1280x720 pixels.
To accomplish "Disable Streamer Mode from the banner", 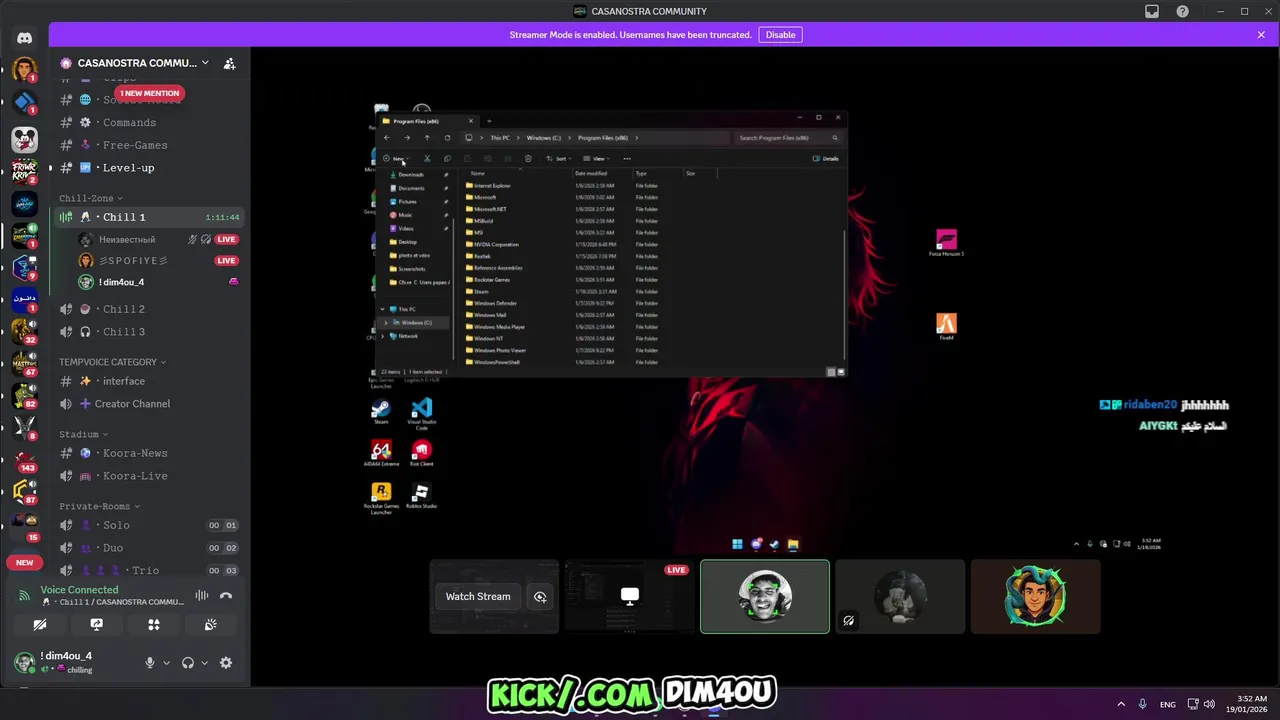I will tap(780, 35).
